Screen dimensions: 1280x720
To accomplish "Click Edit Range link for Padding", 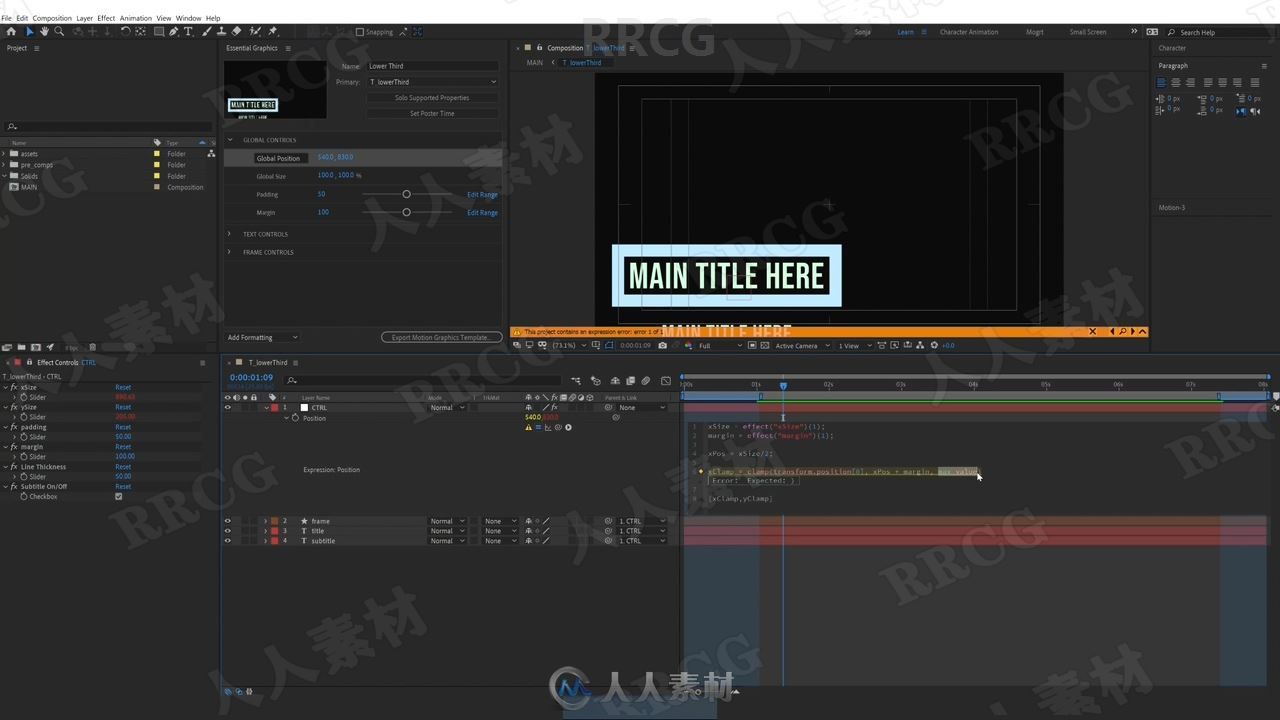I will click(482, 195).
